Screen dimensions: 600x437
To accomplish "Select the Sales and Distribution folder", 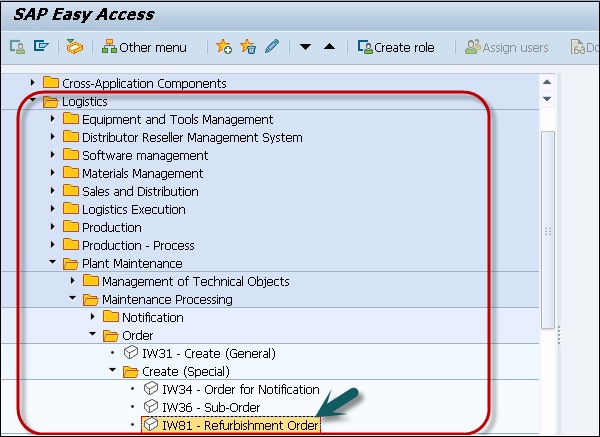I will 140,192.
